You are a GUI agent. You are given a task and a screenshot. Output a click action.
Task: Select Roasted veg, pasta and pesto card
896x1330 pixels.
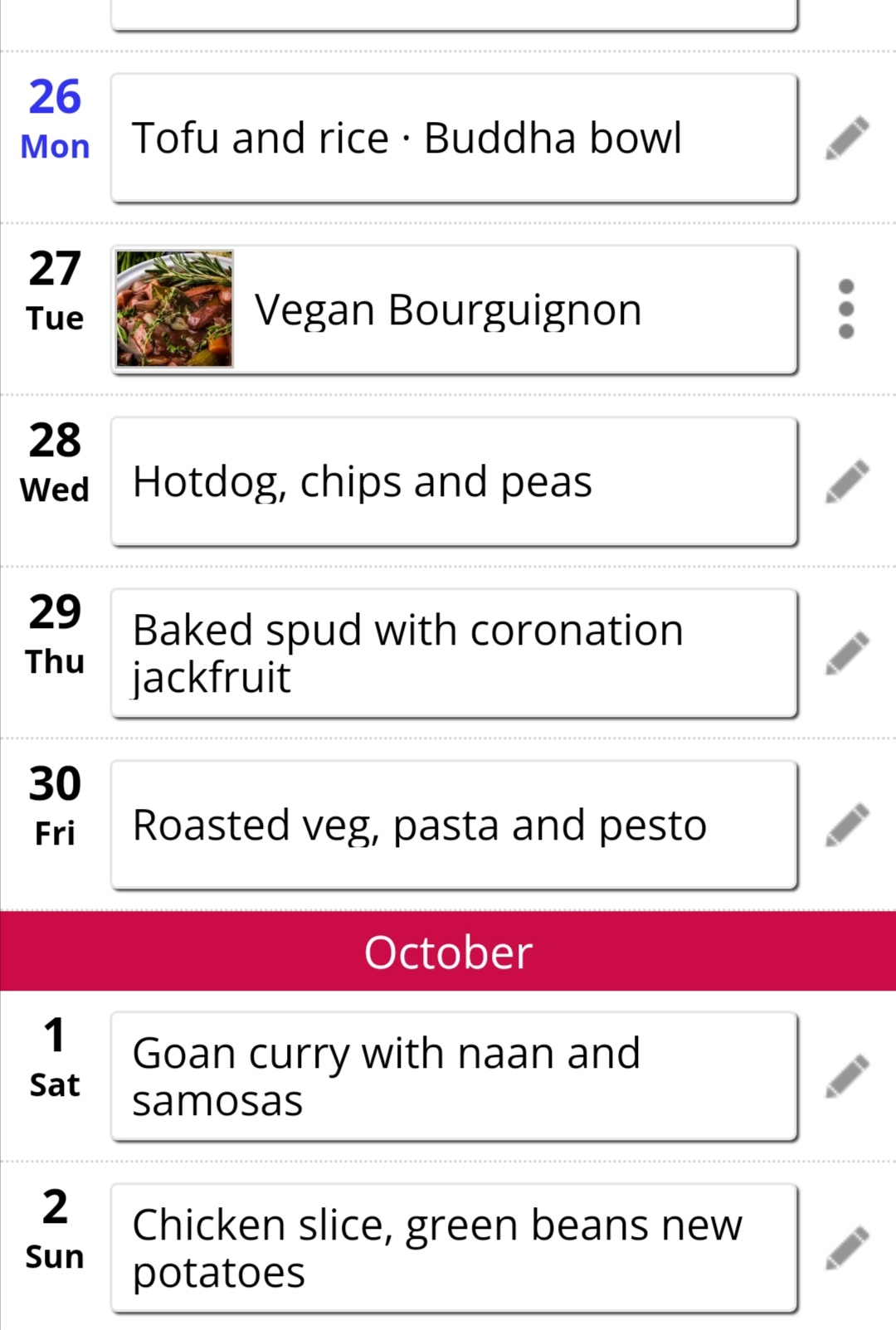click(x=455, y=825)
